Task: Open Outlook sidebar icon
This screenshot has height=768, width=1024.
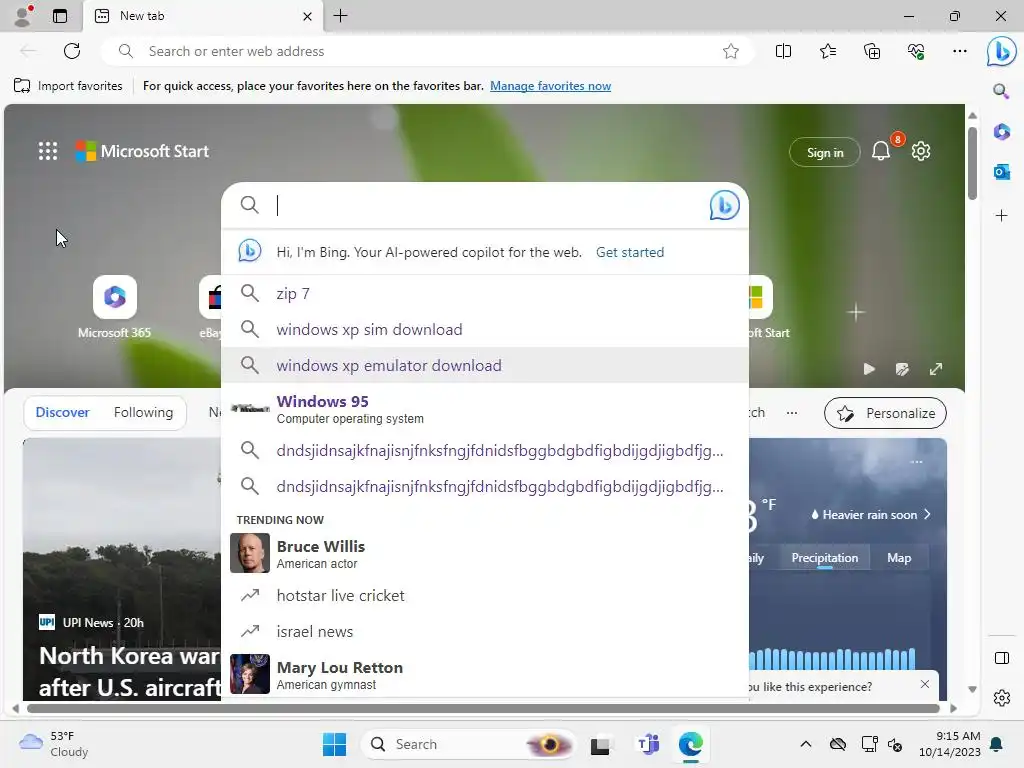Action: tap(1001, 172)
